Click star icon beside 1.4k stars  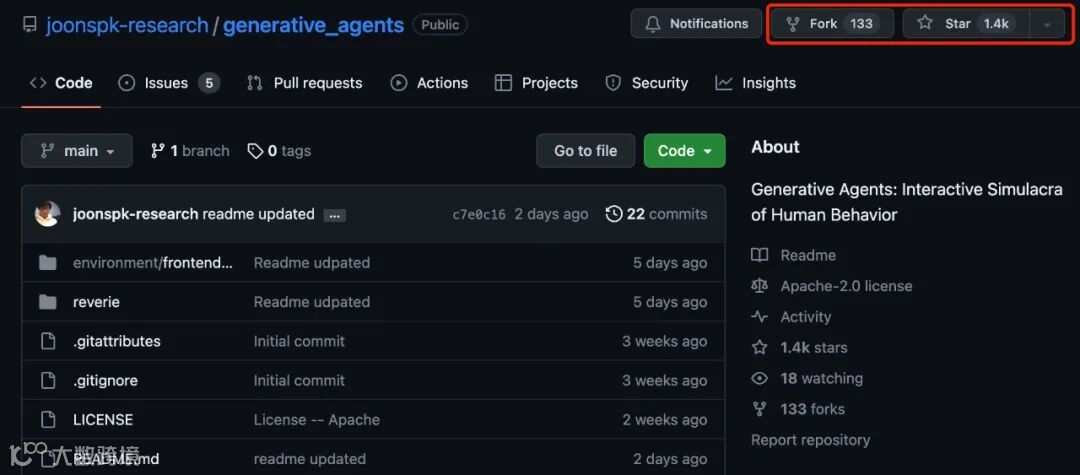pos(760,348)
